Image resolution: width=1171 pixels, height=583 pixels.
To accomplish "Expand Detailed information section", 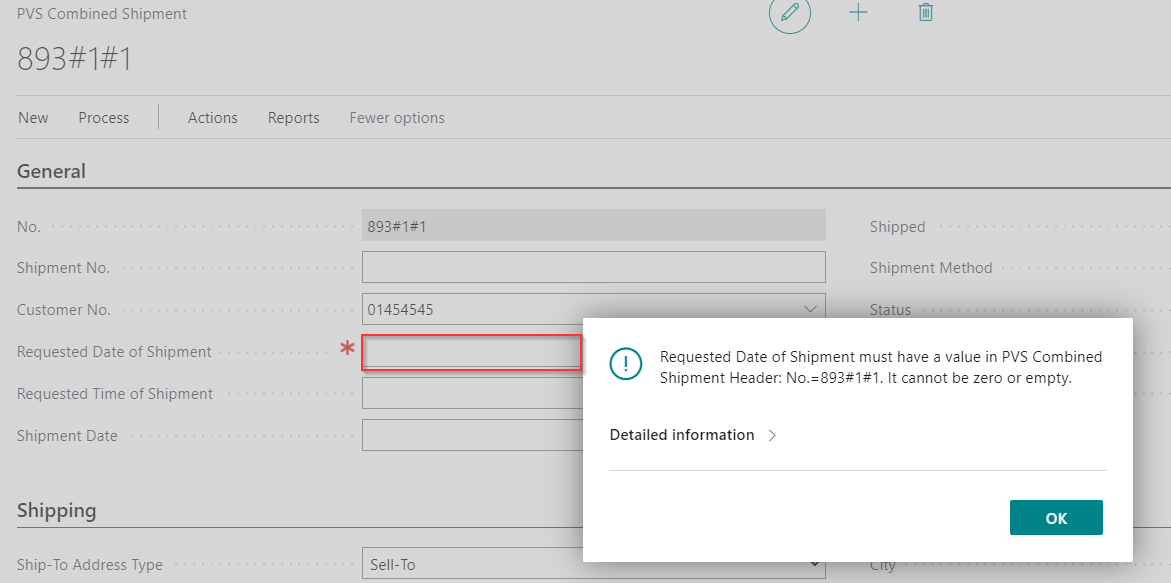I will (694, 435).
